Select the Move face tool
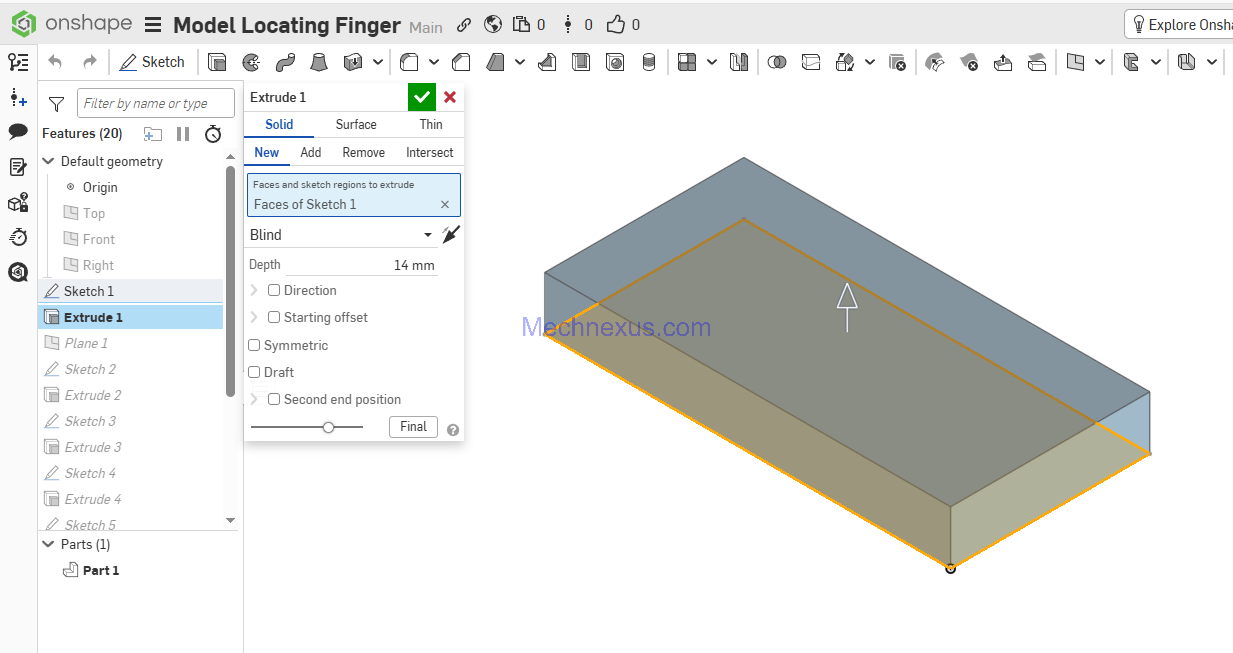Viewport: 1233px width, 653px height. click(x=1003, y=62)
